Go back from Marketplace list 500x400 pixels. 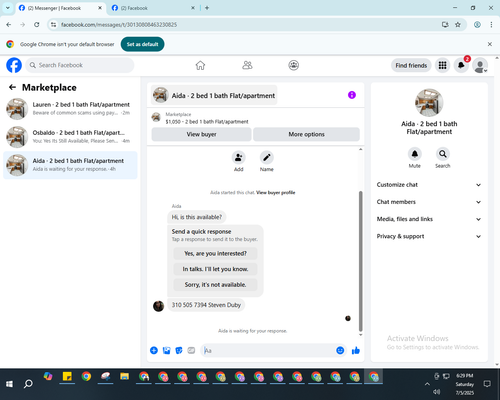tap(12, 87)
